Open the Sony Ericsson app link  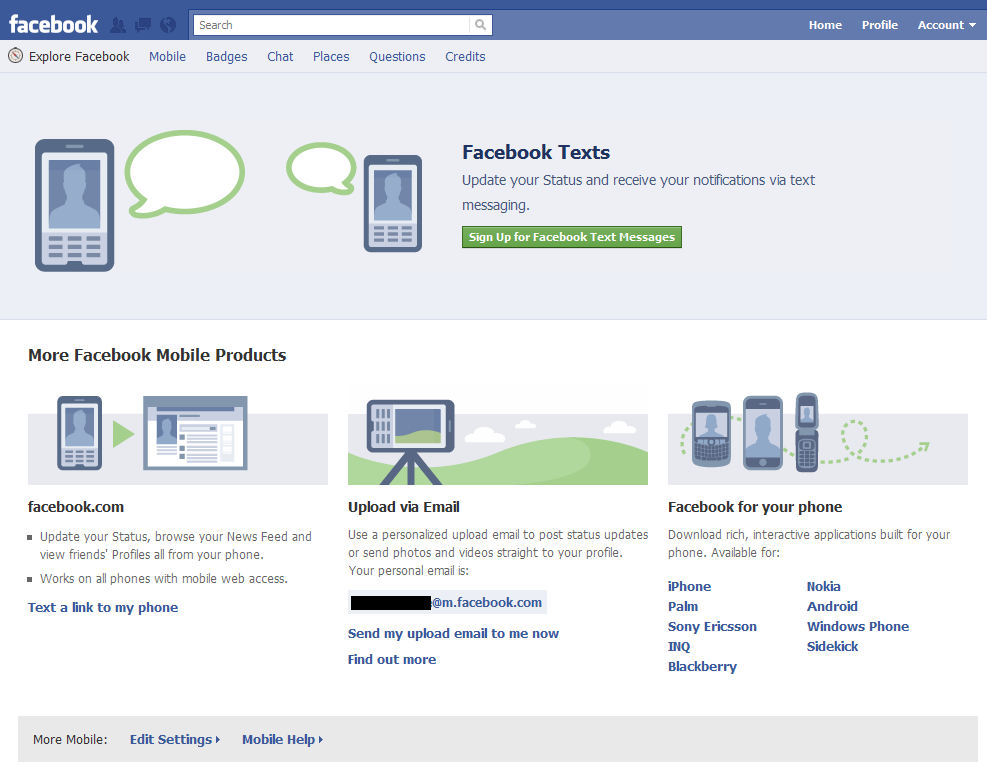[712, 626]
